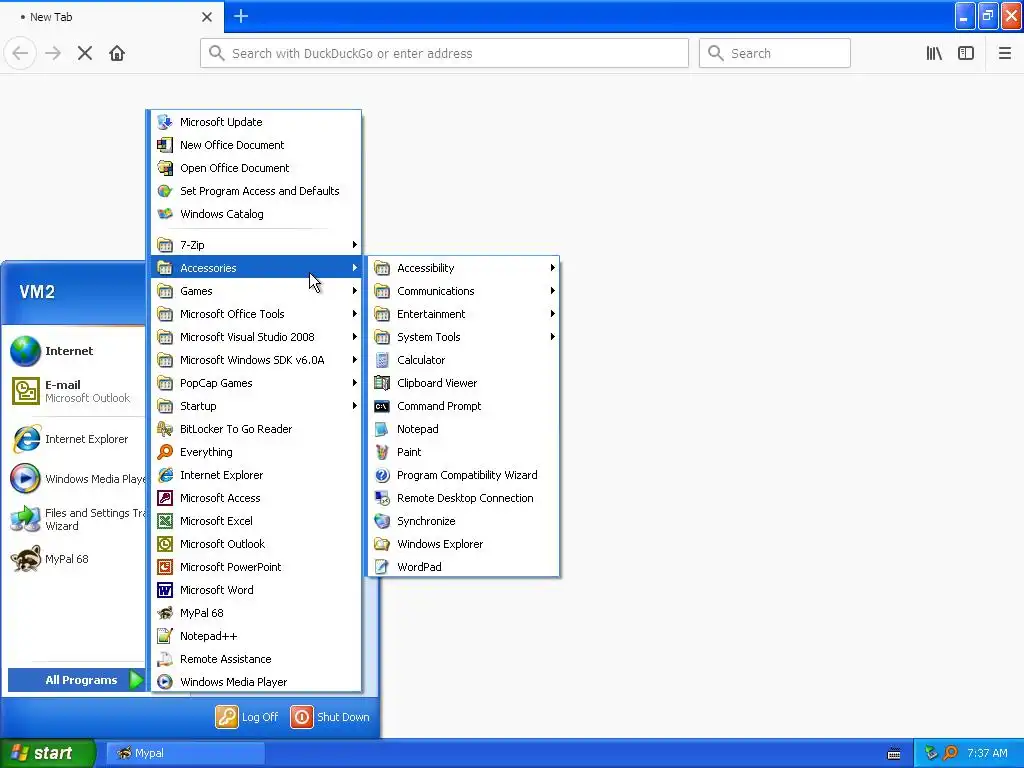Screen dimensions: 1024x768
Task: Expand Microsoft Windows SDK v6.0A submenu arrow
Action: point(355,360)
